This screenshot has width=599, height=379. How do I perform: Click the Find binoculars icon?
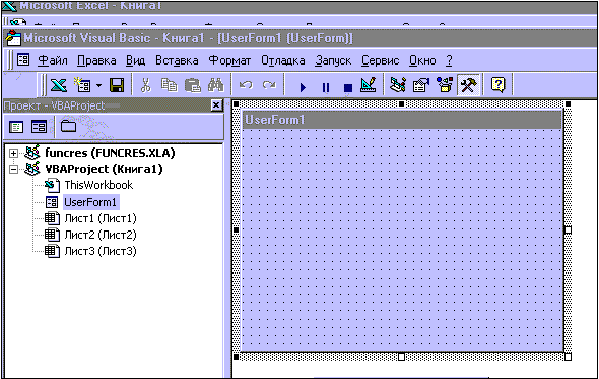215,85
